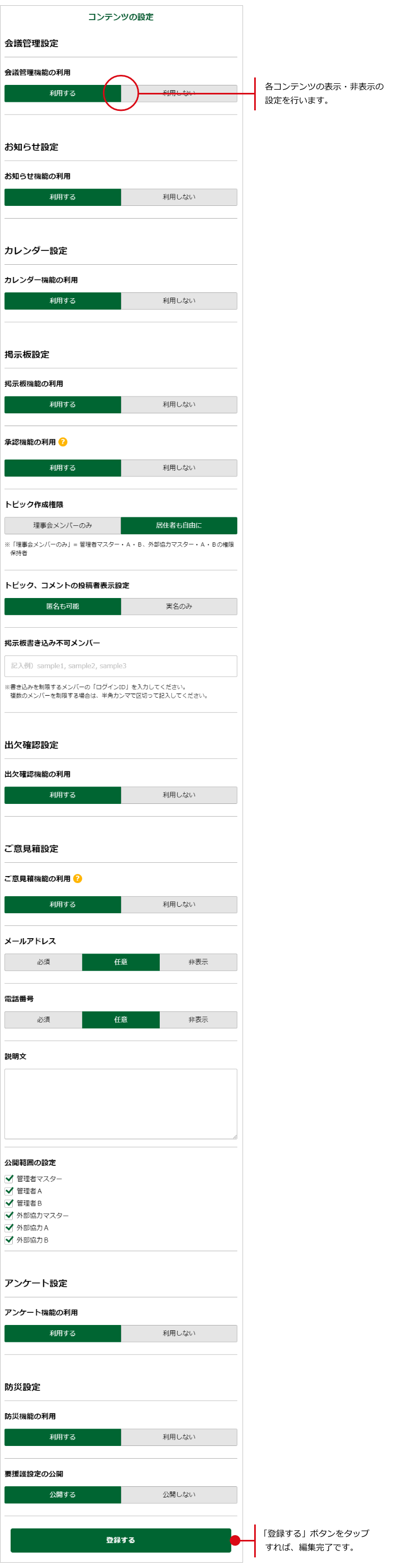Select 理事会メンバーのみ for topic creation
This screenshot has width=398, height=1568.
click(x=63, y=525)
